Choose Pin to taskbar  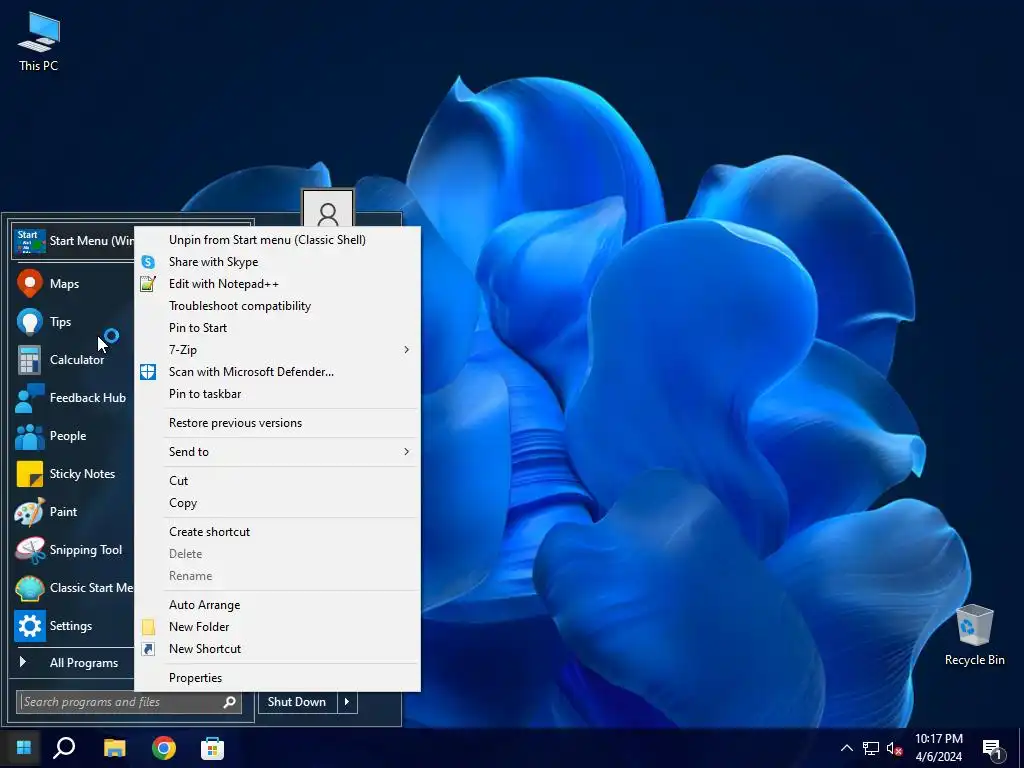[x=278, y=394]
